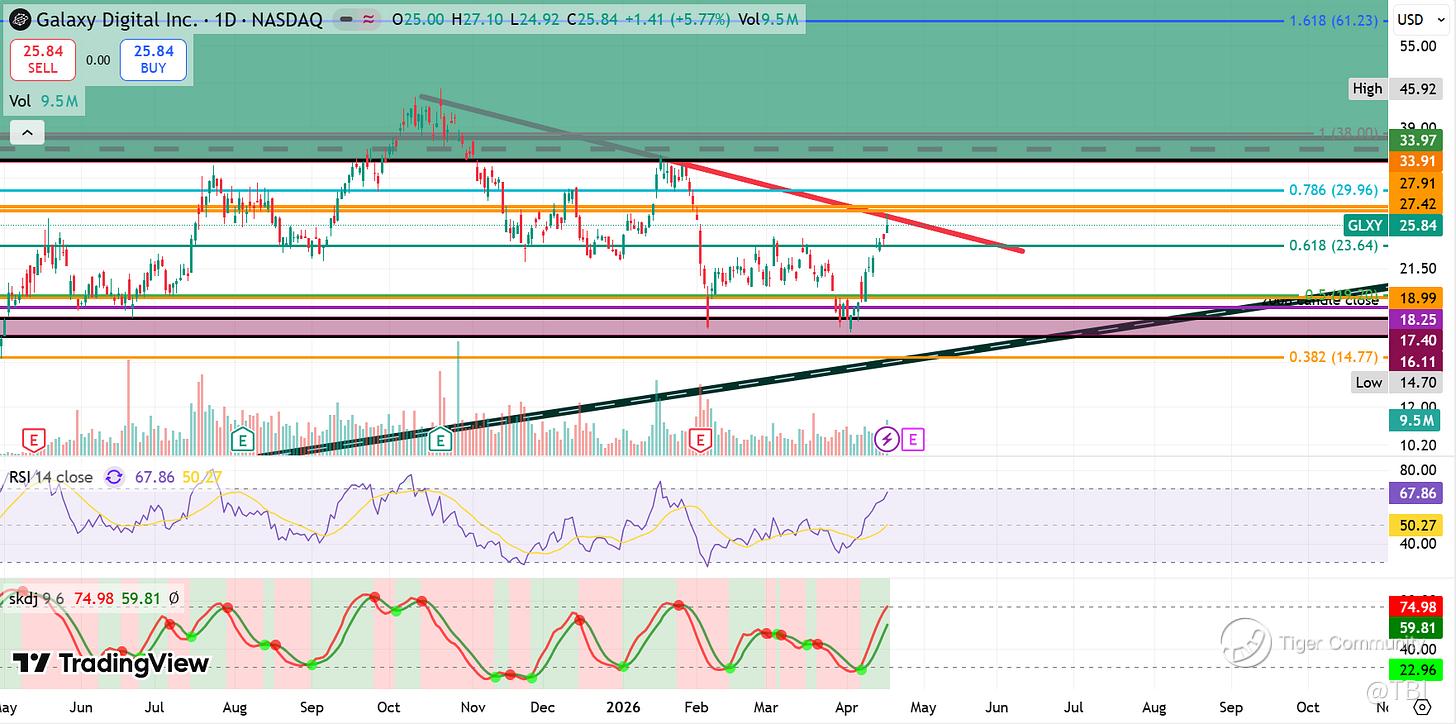Click the GLXY 25.84 price label

pyautogui.click(x=1393, y=226)
